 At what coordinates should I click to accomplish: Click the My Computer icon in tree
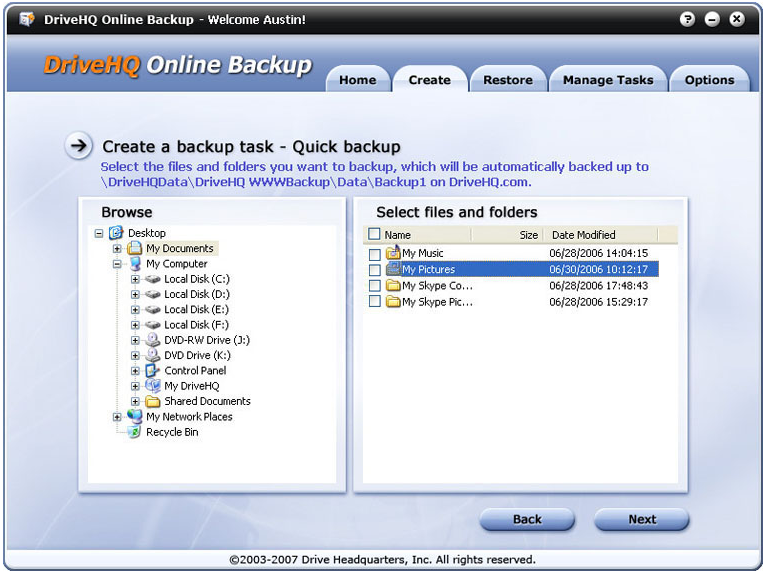[x=135, y=264]
